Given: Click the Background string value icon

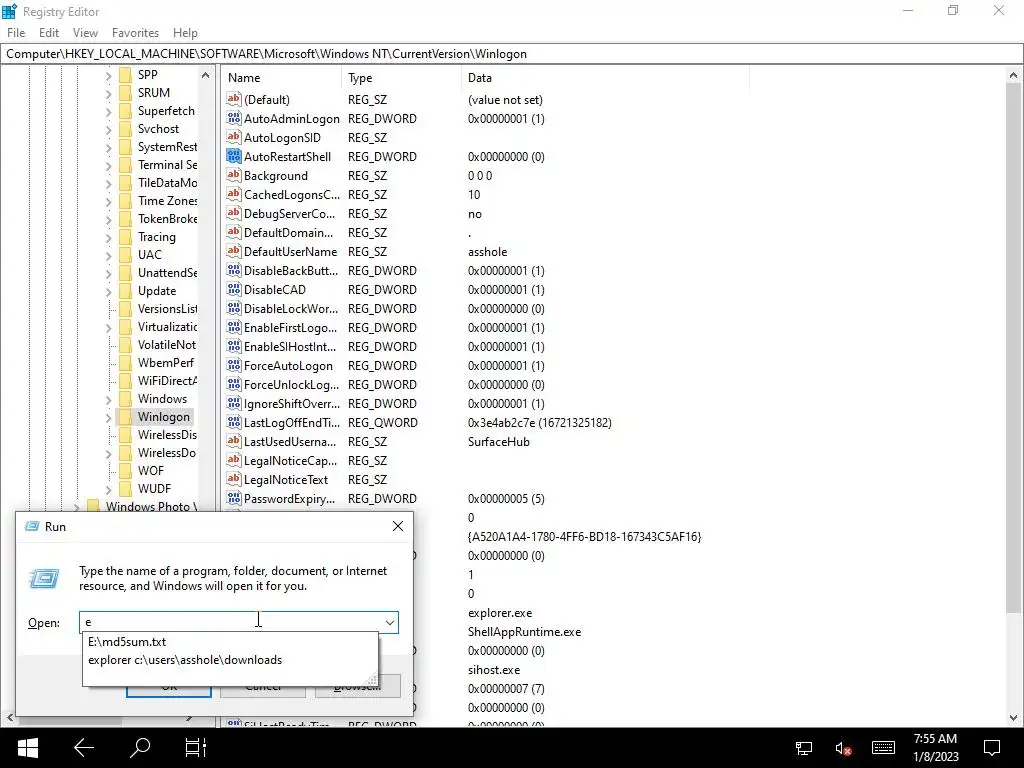Looking at the screenshot, I should coord(234,175).
